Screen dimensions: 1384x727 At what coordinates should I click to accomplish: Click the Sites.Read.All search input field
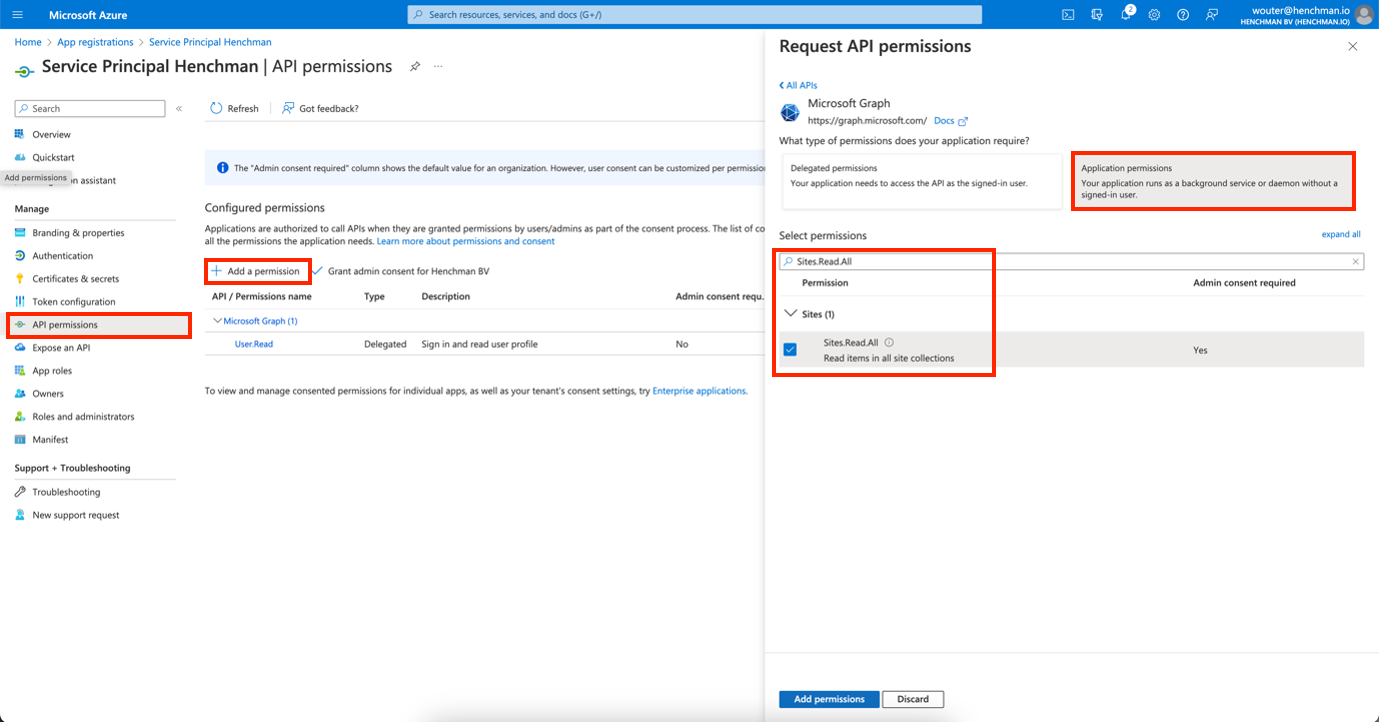1065,262
